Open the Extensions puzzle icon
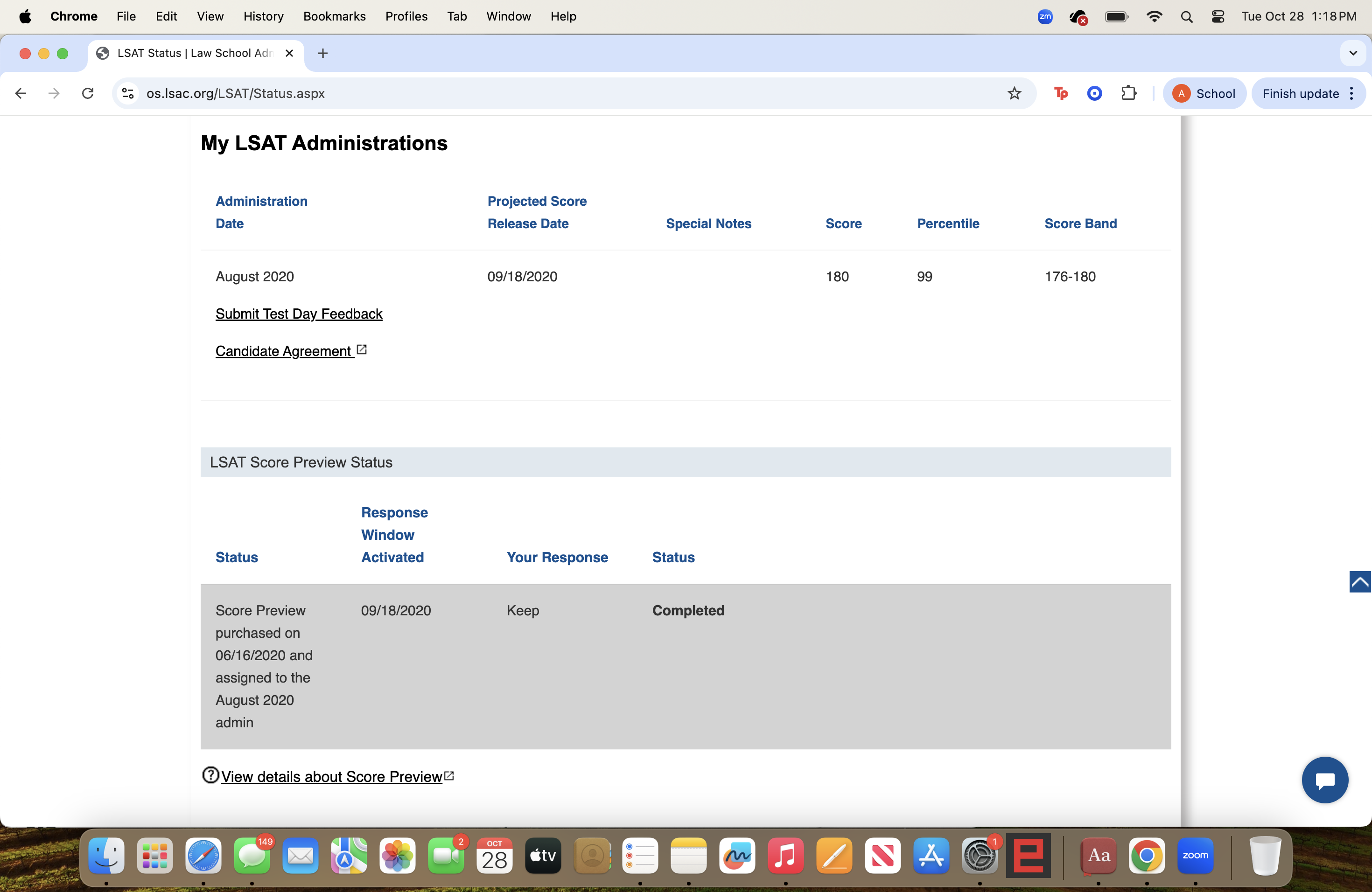The height and width of the screenshot is (892, 1372). (1129, 93)
